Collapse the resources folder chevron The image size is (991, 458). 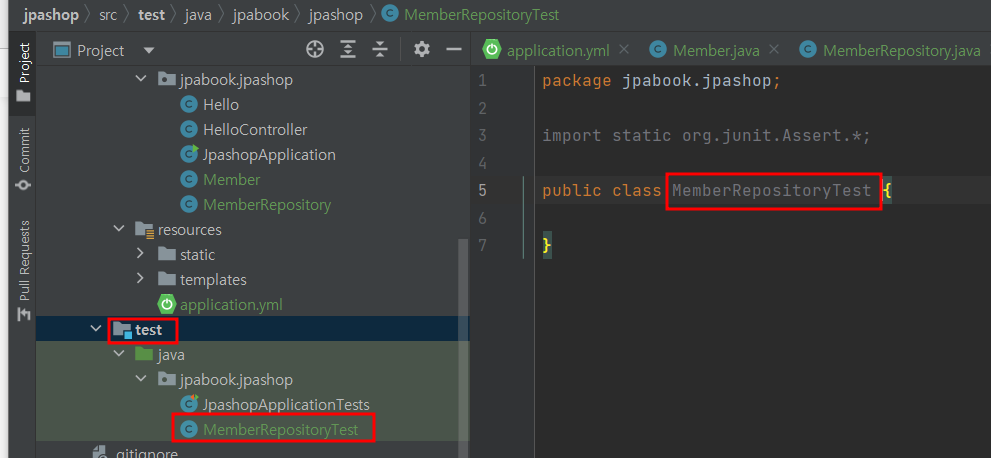click(x=118, y=229)
